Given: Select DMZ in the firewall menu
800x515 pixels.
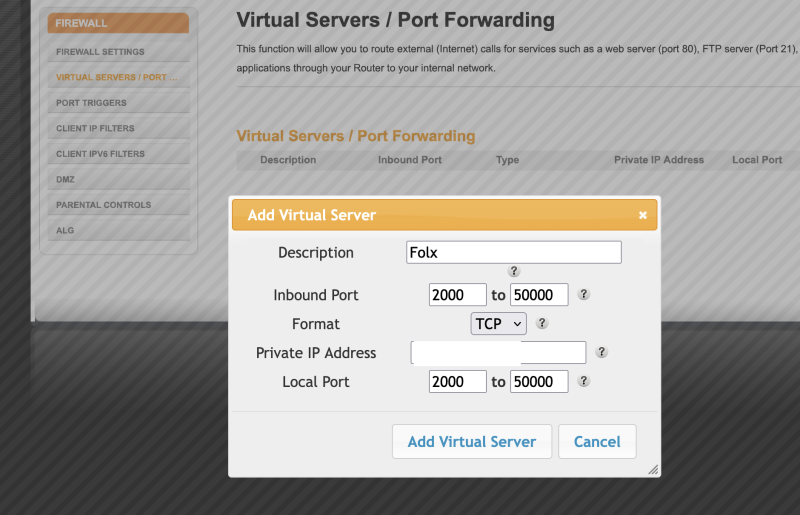Looking at the screenshot, I should [x=66, y=179].
